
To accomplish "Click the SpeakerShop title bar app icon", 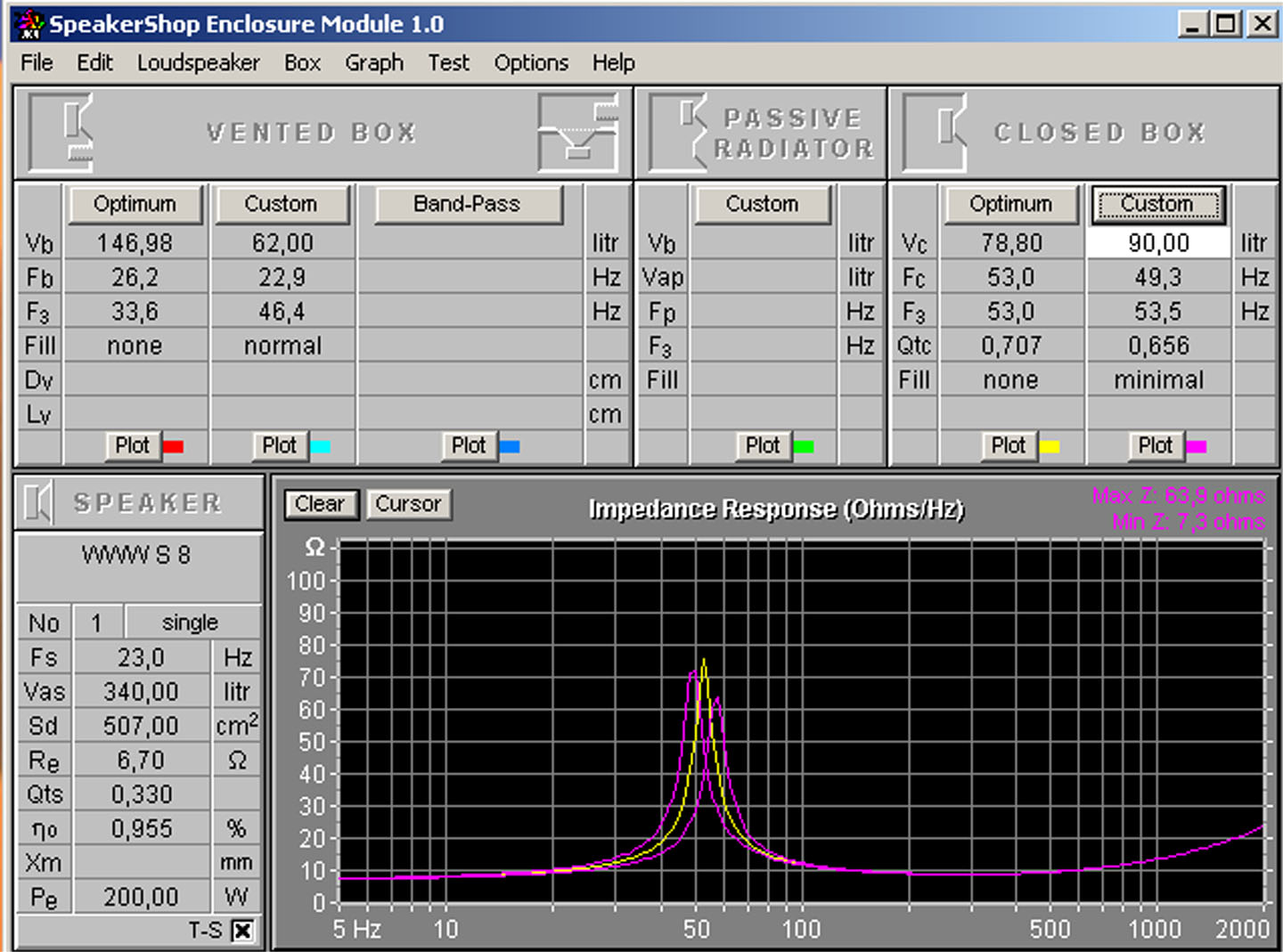I will [x=30, y=24].
